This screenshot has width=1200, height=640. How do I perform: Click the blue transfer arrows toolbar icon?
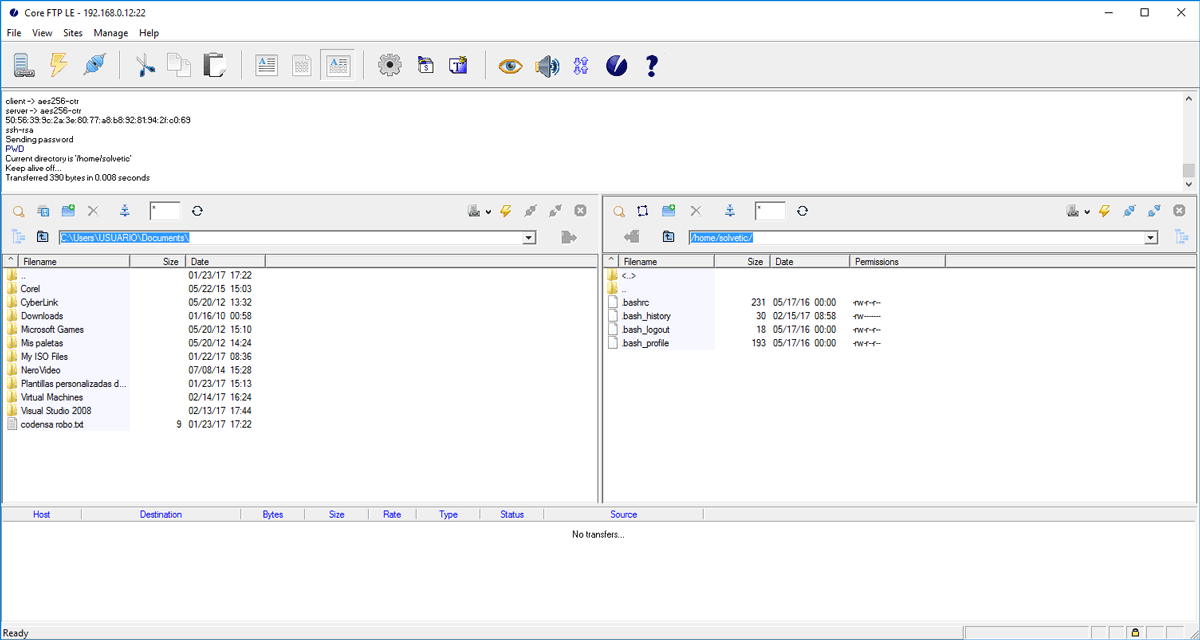(581, 66)
